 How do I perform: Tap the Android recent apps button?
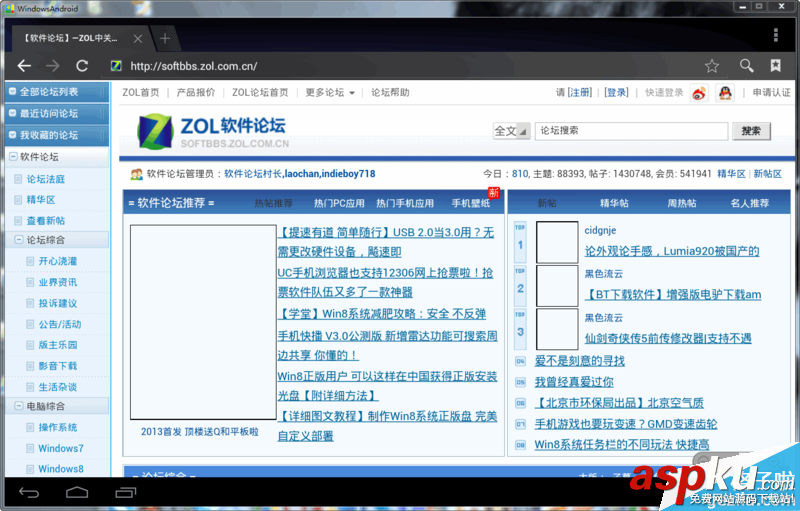point(126,493)
